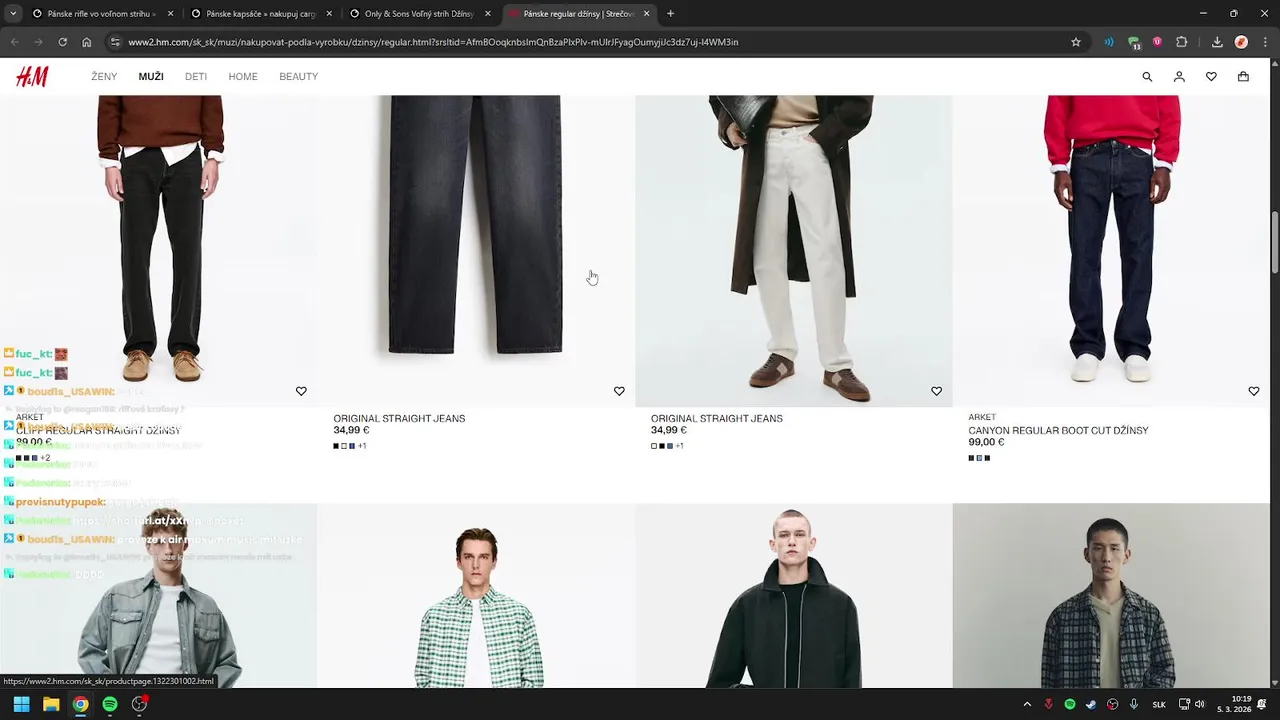
Task: Select first colour swatch of Canyon jeans
Action: click(971, 458)
